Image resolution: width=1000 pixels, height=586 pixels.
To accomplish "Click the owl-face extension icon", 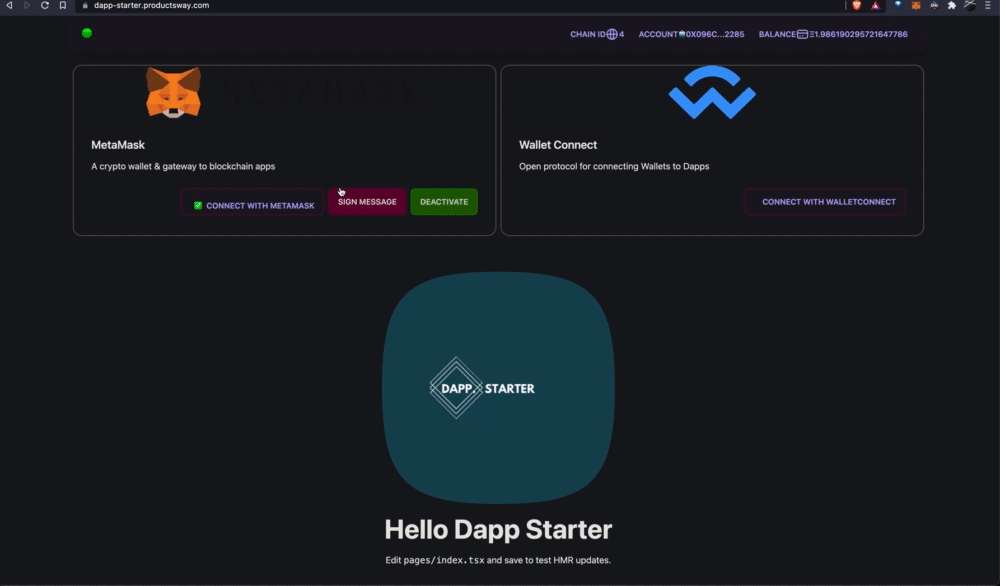I will (934, 5).
